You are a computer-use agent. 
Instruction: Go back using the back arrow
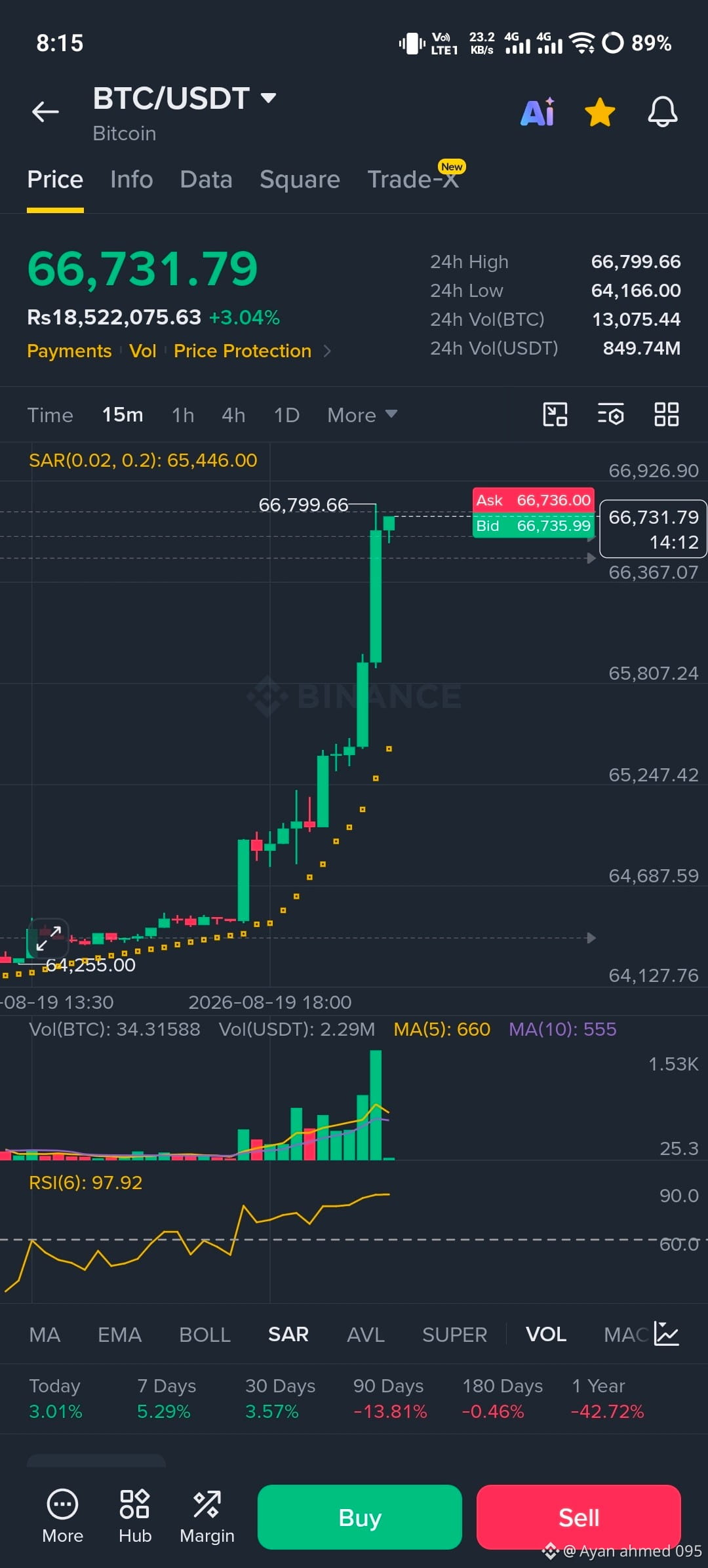(x=45, y=111)
